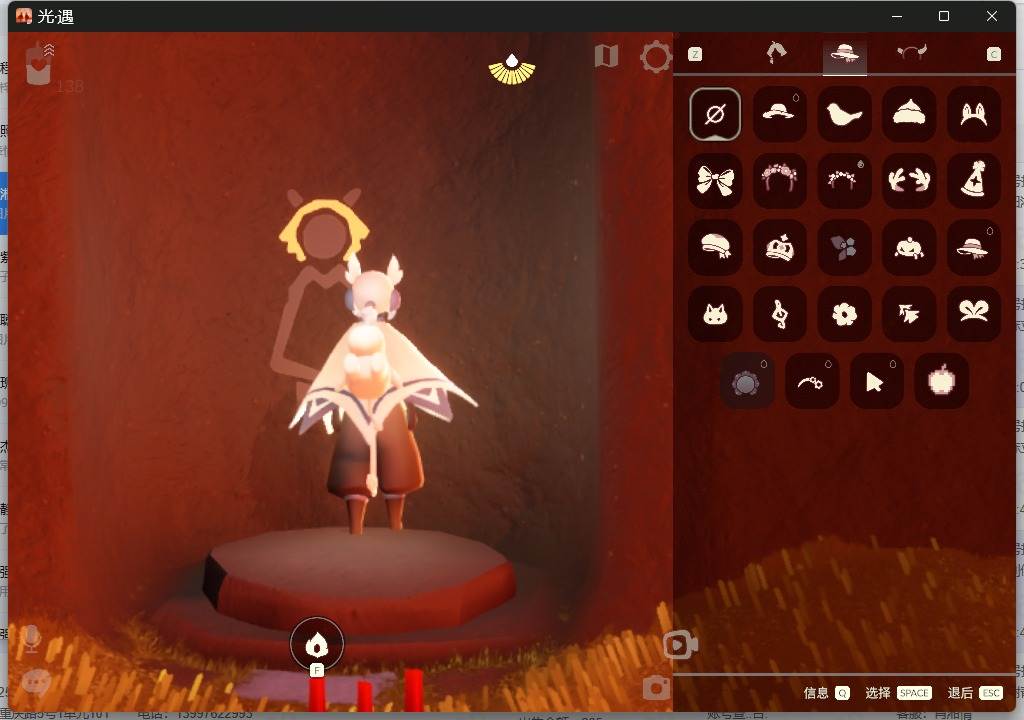
Task: Open the map icon
Action: [606, 56]
